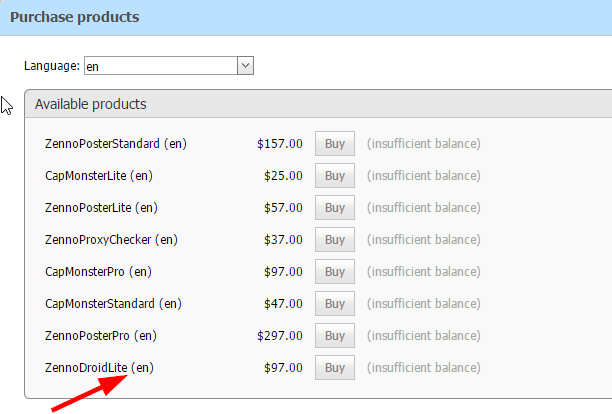
Task: Click the $157.00 price text
Action: point(279,144)
